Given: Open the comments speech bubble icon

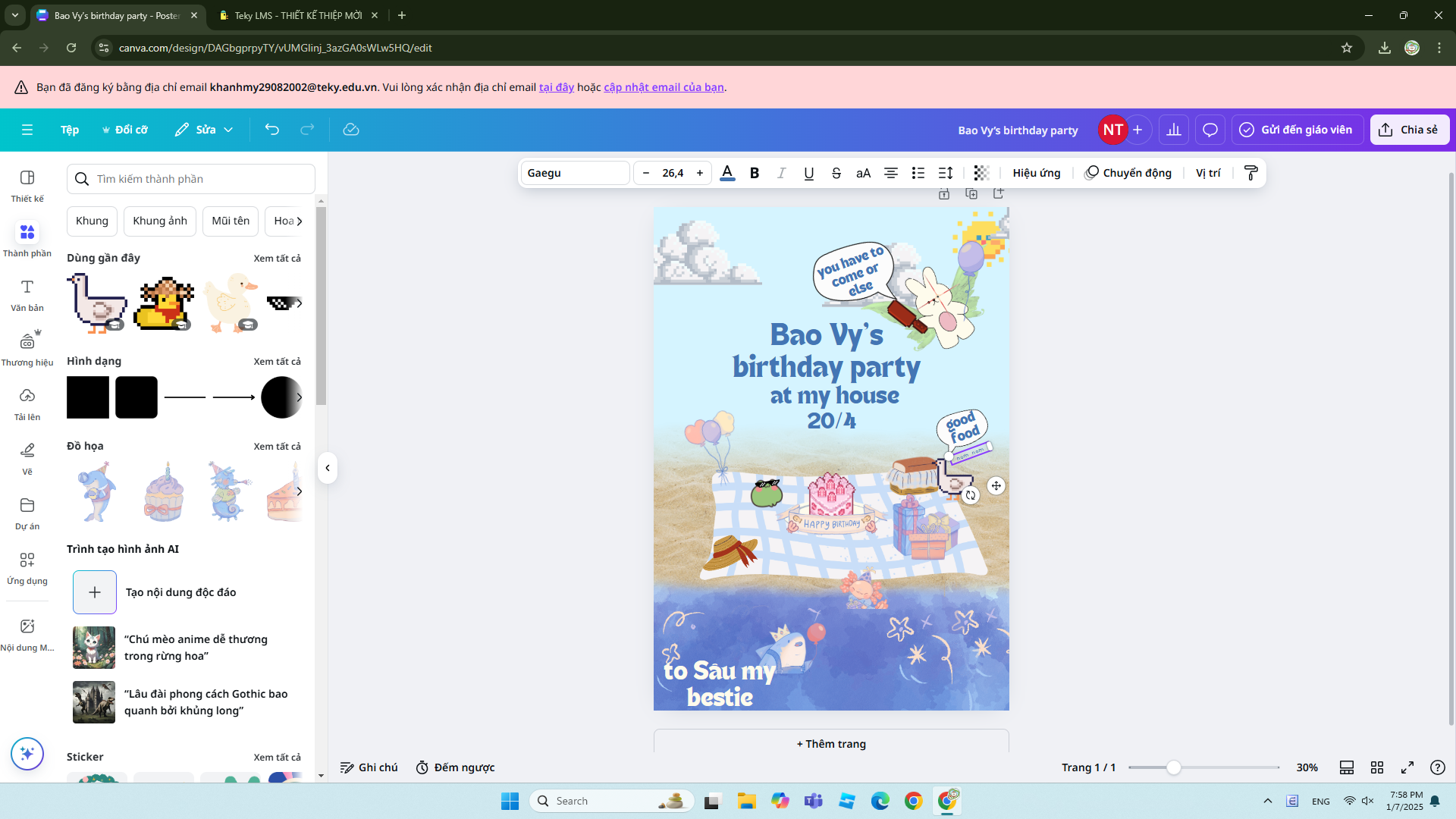Looking at the screenshot, I should pyautogui.click(x=1210, y=130).
